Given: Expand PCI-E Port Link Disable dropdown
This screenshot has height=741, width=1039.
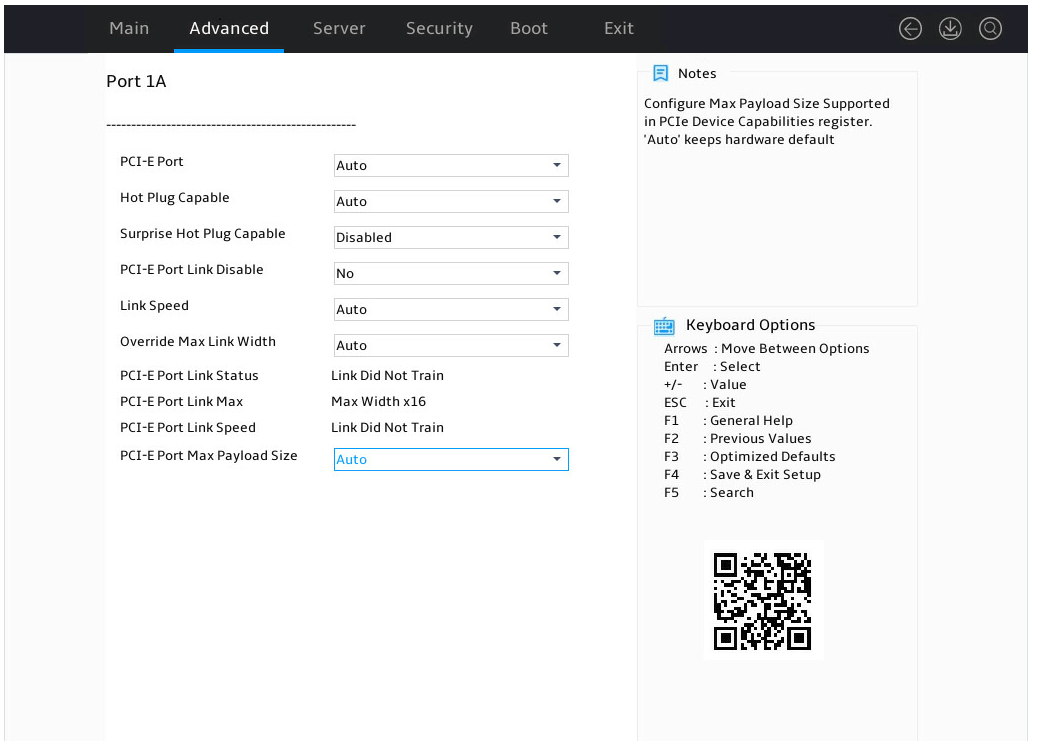Looking at the screenshot, I should (451, 273).
